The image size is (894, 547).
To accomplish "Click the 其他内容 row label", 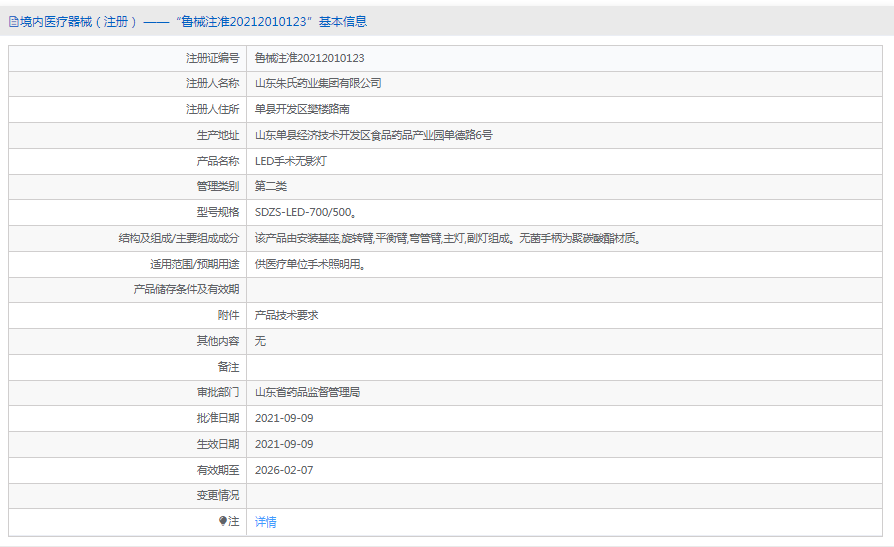I will pyautogui.click(x=218, y=341).
